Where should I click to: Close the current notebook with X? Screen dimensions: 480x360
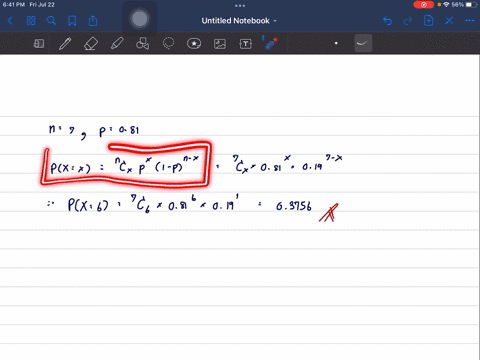(x=449, y=21)
